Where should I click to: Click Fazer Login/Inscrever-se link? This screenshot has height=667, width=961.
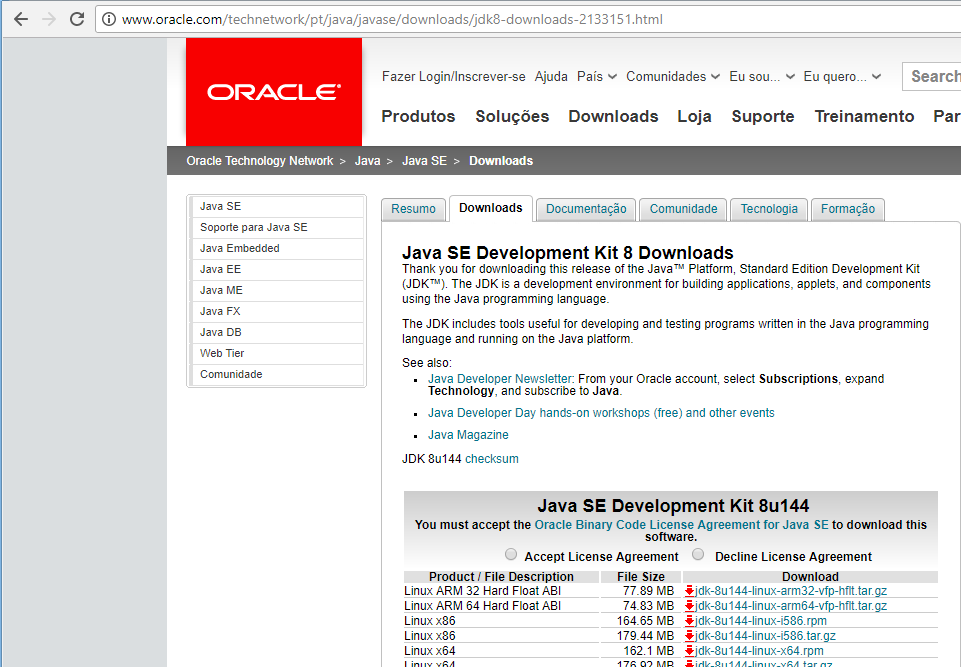click(x=454, y=77)
